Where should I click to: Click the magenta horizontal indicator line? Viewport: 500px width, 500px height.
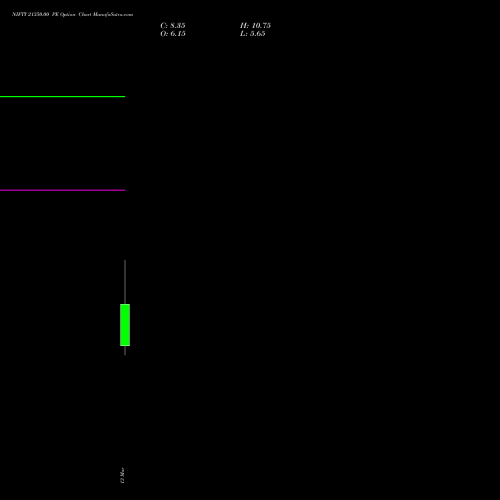(63, 190)
